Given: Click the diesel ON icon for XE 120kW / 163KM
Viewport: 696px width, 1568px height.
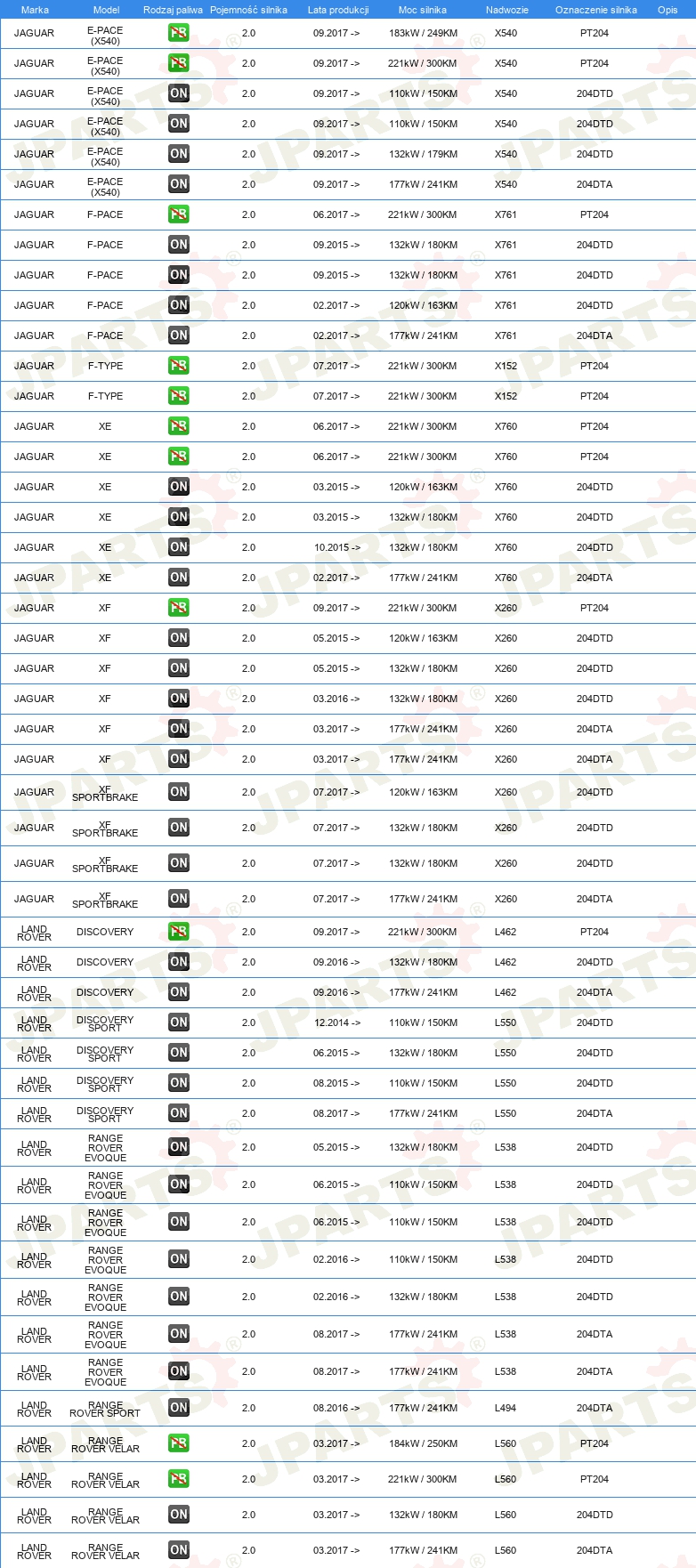Looking at the screenshot, I should [x=179, y=487].
